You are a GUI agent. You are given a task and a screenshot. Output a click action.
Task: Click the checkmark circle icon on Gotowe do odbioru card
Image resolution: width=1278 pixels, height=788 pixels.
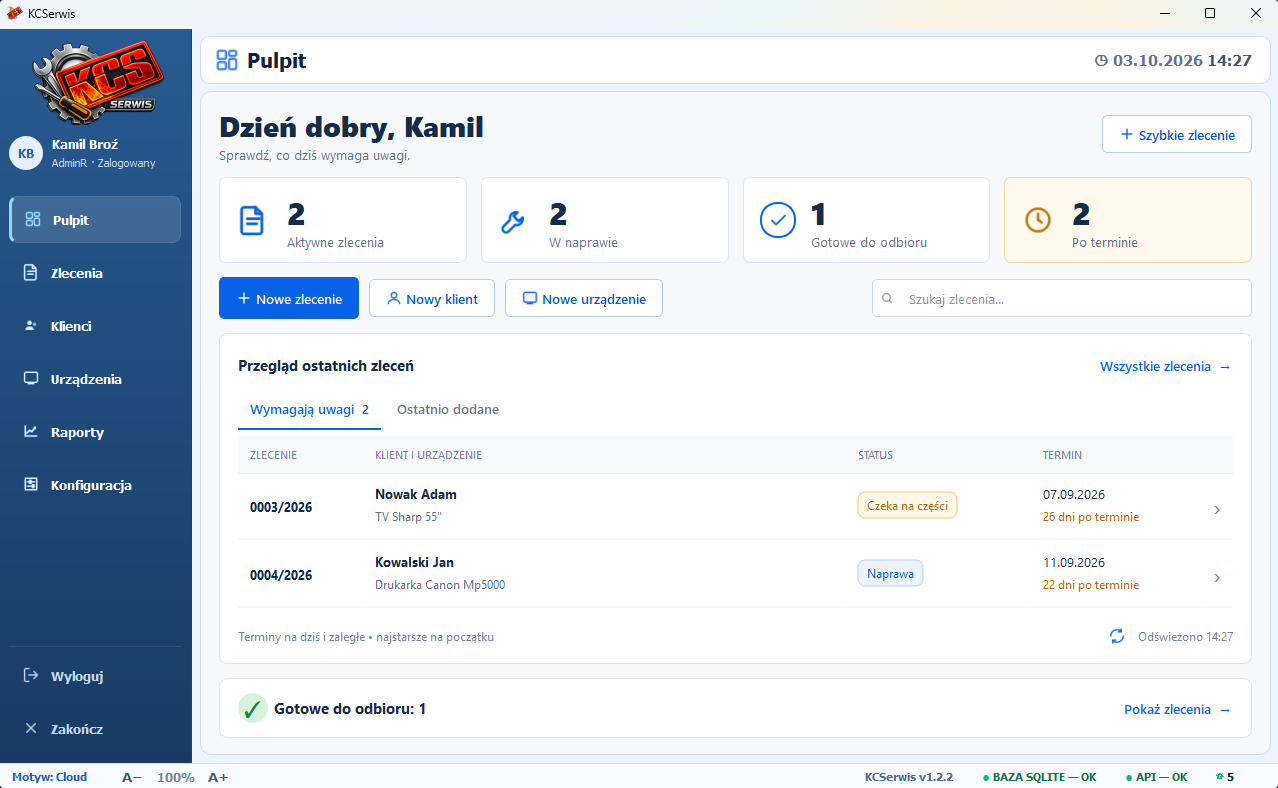777,220
